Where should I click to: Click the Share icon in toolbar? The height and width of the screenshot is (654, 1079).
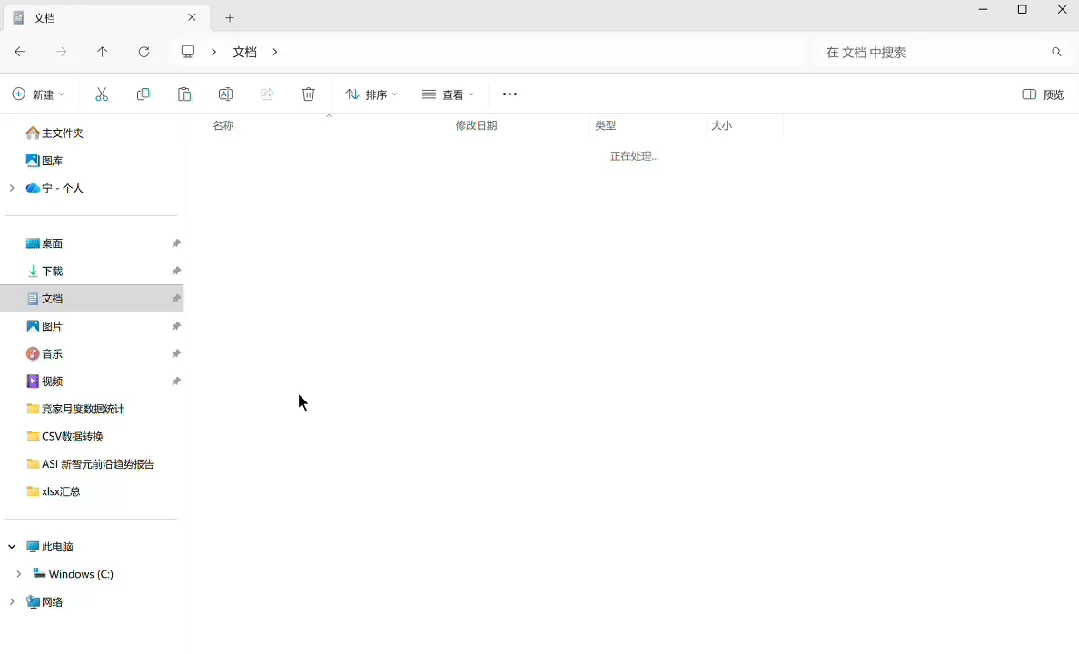267,94
